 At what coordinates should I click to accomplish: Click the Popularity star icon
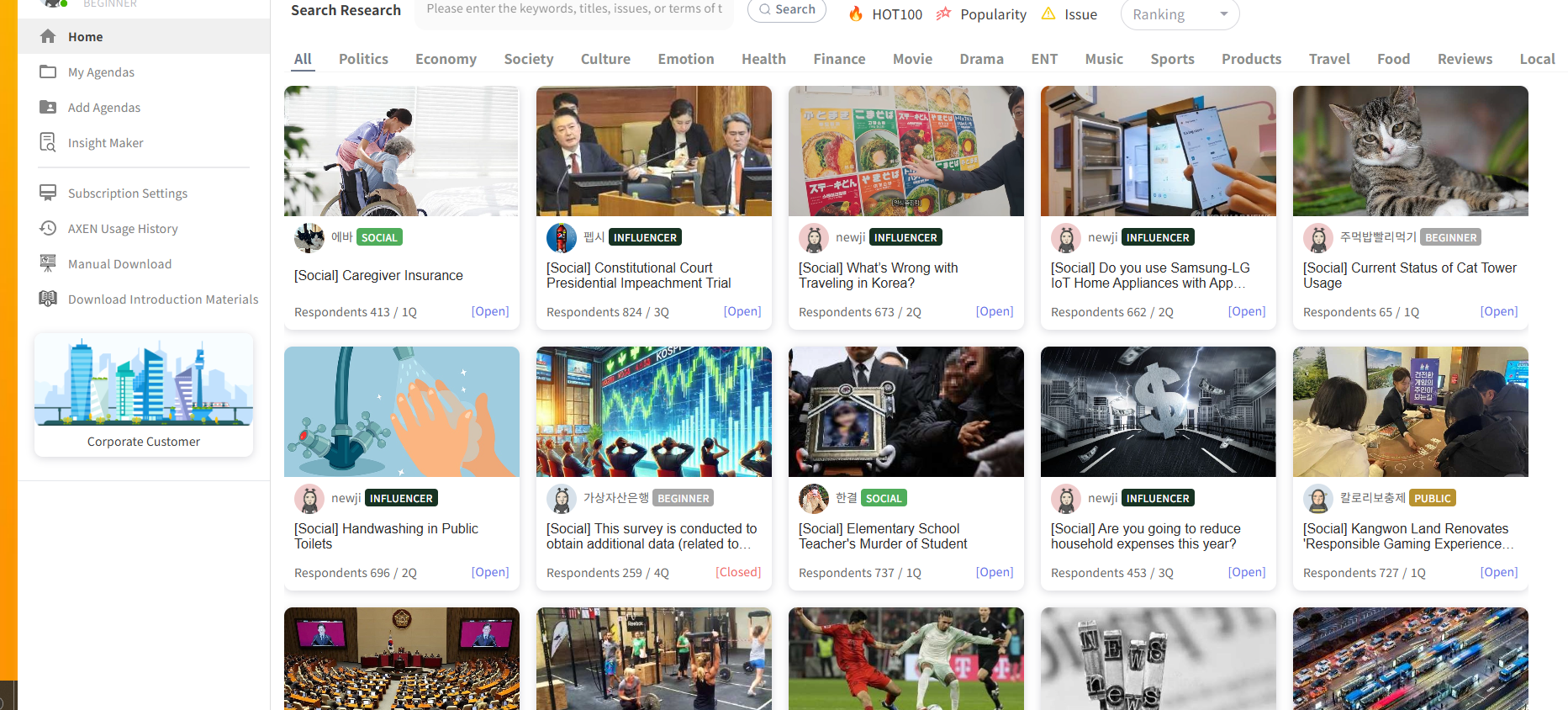(x=944, y=13)
